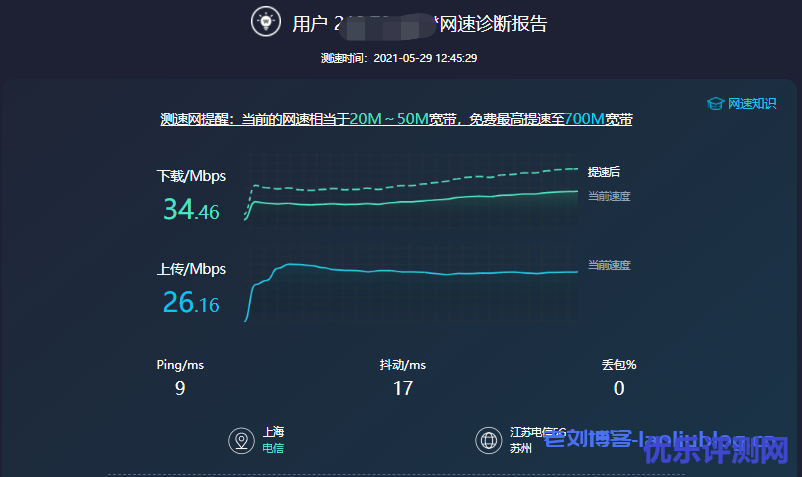Click the 提速后 legend label on download chart
The width and height of the screenshot is (802, 477).
(604, 172)
